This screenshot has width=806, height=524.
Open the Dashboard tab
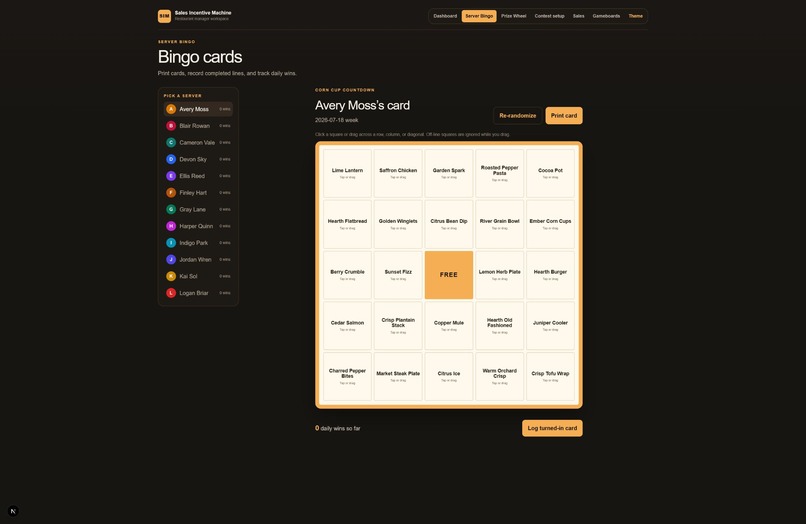point(445,16)
